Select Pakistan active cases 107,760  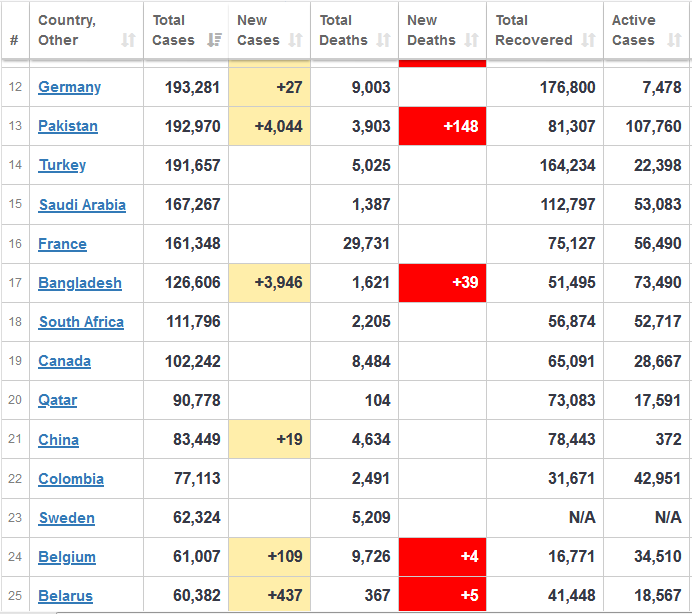click(654, 126)
